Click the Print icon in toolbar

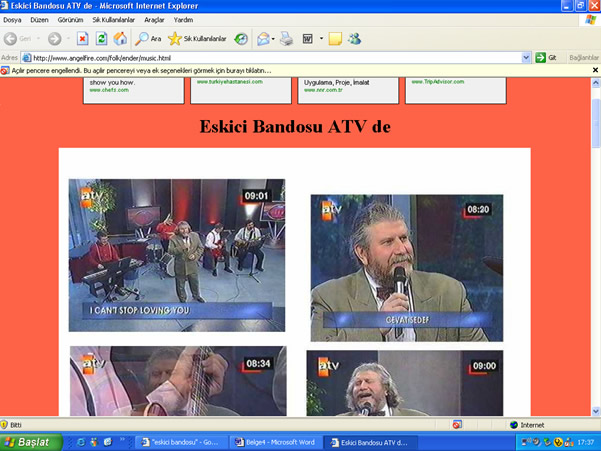pyautogui.click(x=287, y=39)
